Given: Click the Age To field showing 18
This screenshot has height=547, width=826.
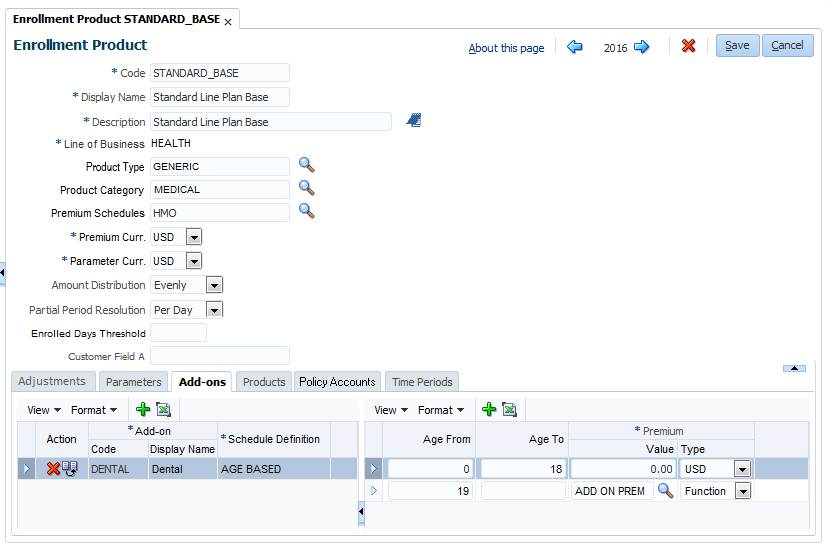Looking at the screenshot, I should pos(523,468).
